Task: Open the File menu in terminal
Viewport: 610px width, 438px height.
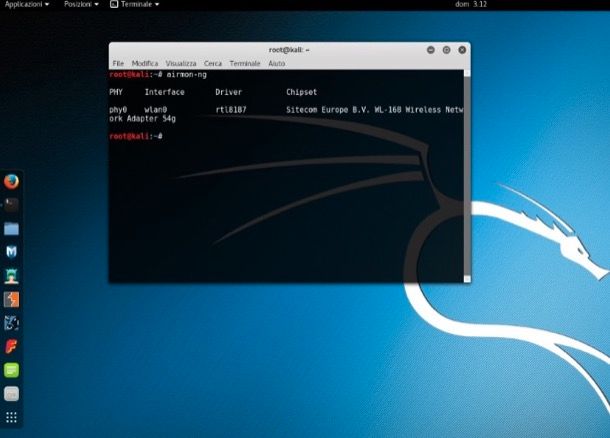Action: pos(118,63)
